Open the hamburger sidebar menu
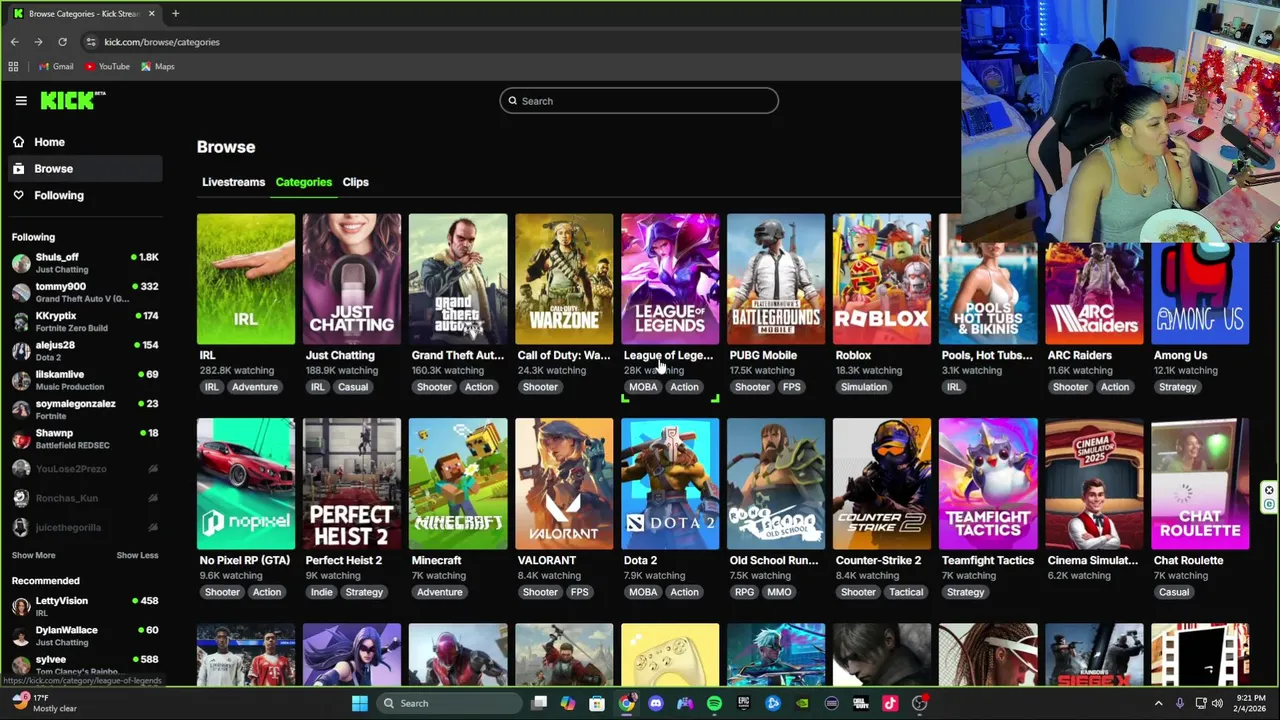Viewport: 1280px width, 720px height. [x=21, y=100]
